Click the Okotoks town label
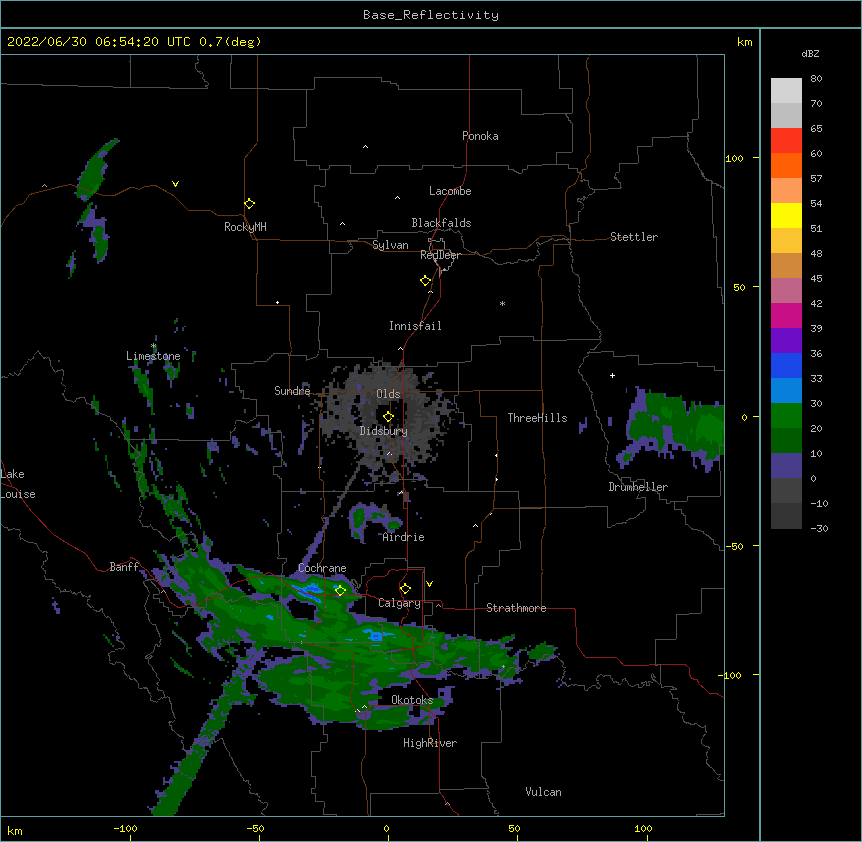Image resolution: width=862 pixels, height=842 pixels. (412, 700)
